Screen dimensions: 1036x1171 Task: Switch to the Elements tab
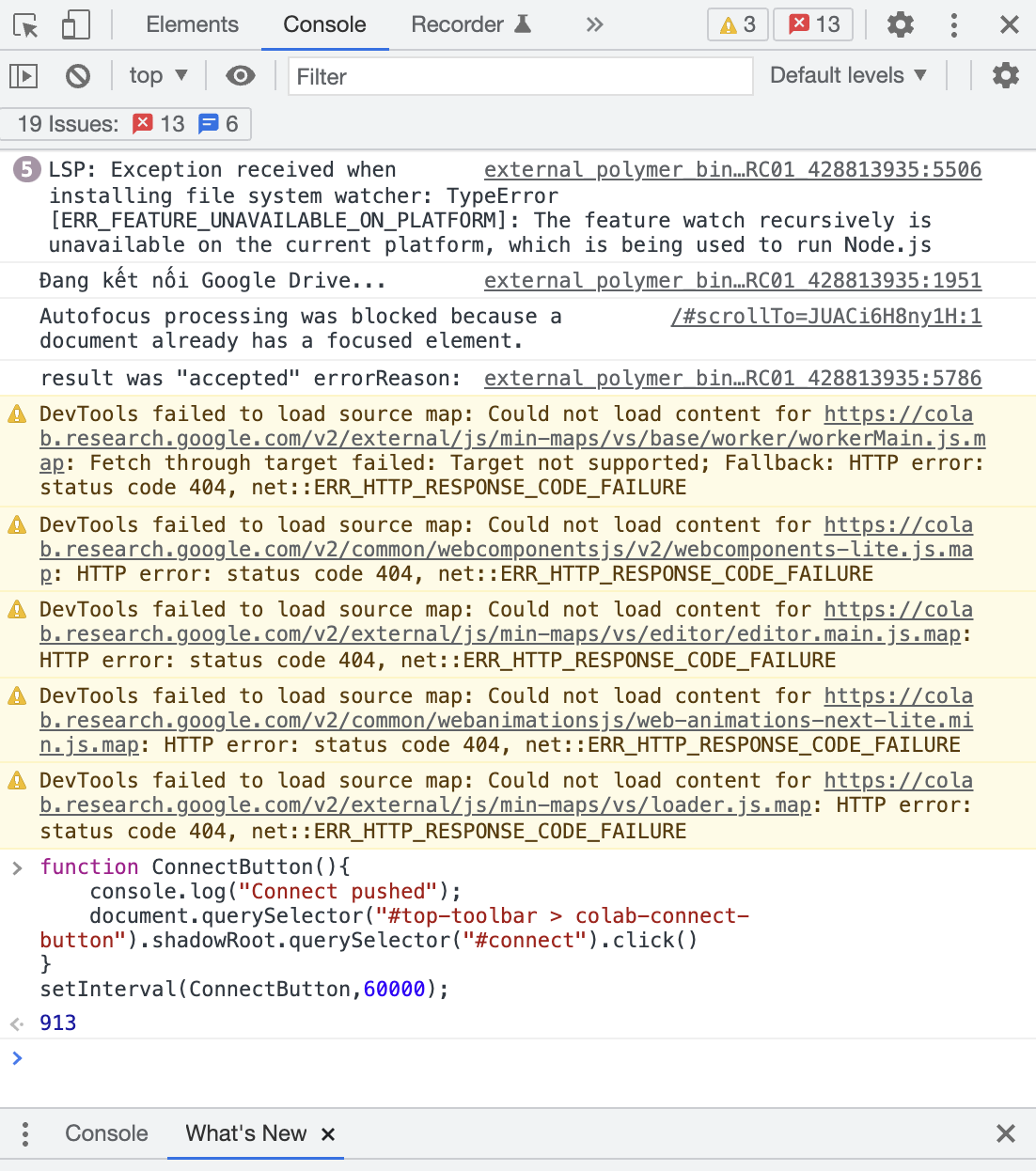click(192, 24)
